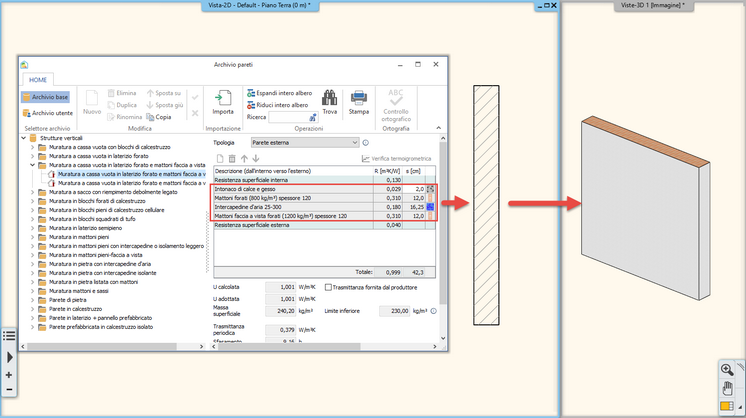Click the delete layer trash icon
This screenshot has width=746, height=418.
[x=232, y=159]
